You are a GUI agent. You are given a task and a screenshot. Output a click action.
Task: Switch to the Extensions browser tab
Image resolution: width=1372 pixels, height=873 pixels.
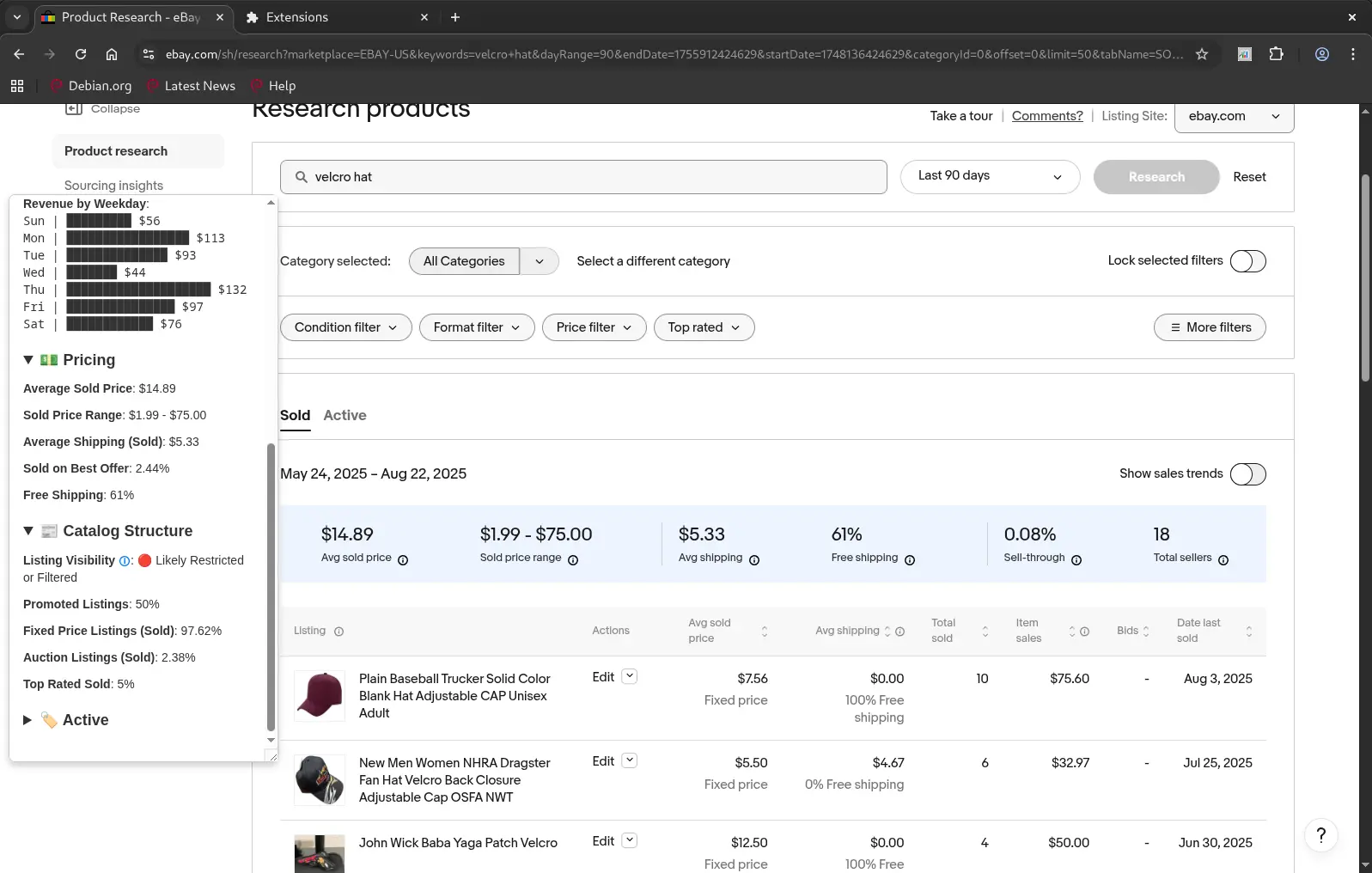(x=335, y=17)
